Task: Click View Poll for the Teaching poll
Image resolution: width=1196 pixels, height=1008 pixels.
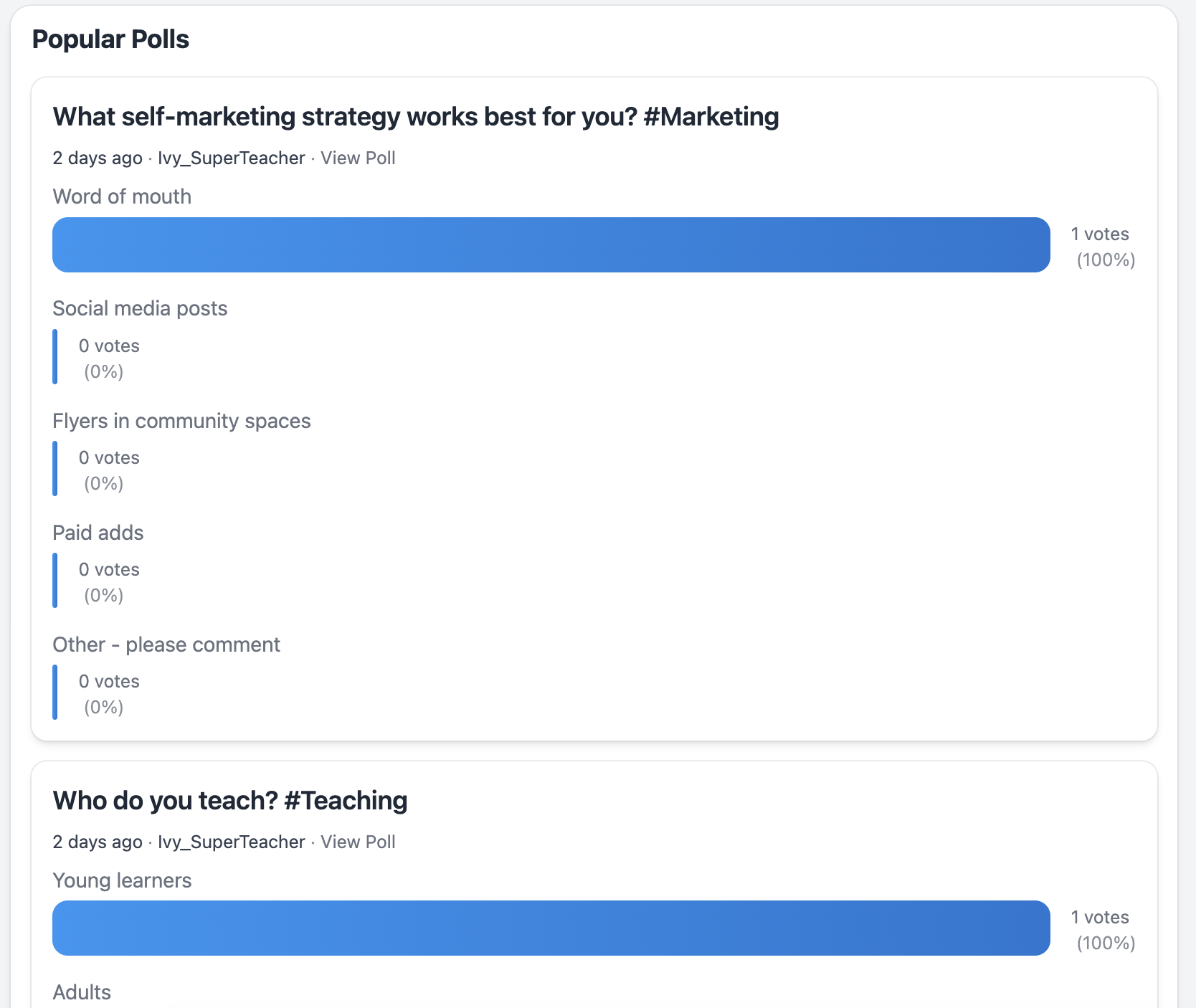Action: point(358,842)
